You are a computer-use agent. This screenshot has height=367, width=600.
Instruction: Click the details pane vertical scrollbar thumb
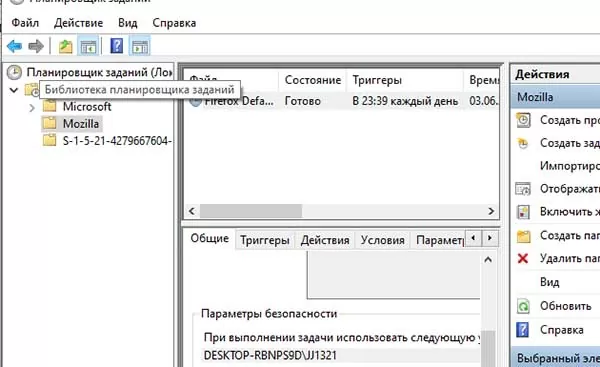pos(488,348)
